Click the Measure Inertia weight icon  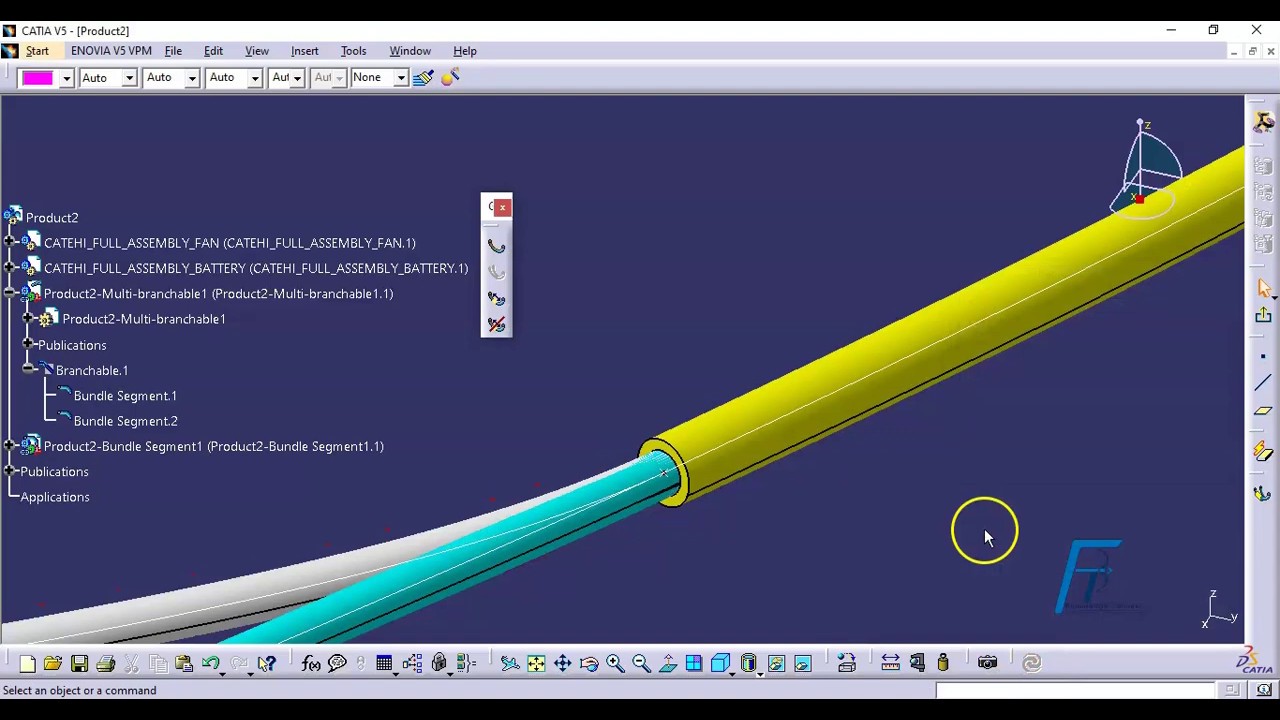click(x=943, y=663)
